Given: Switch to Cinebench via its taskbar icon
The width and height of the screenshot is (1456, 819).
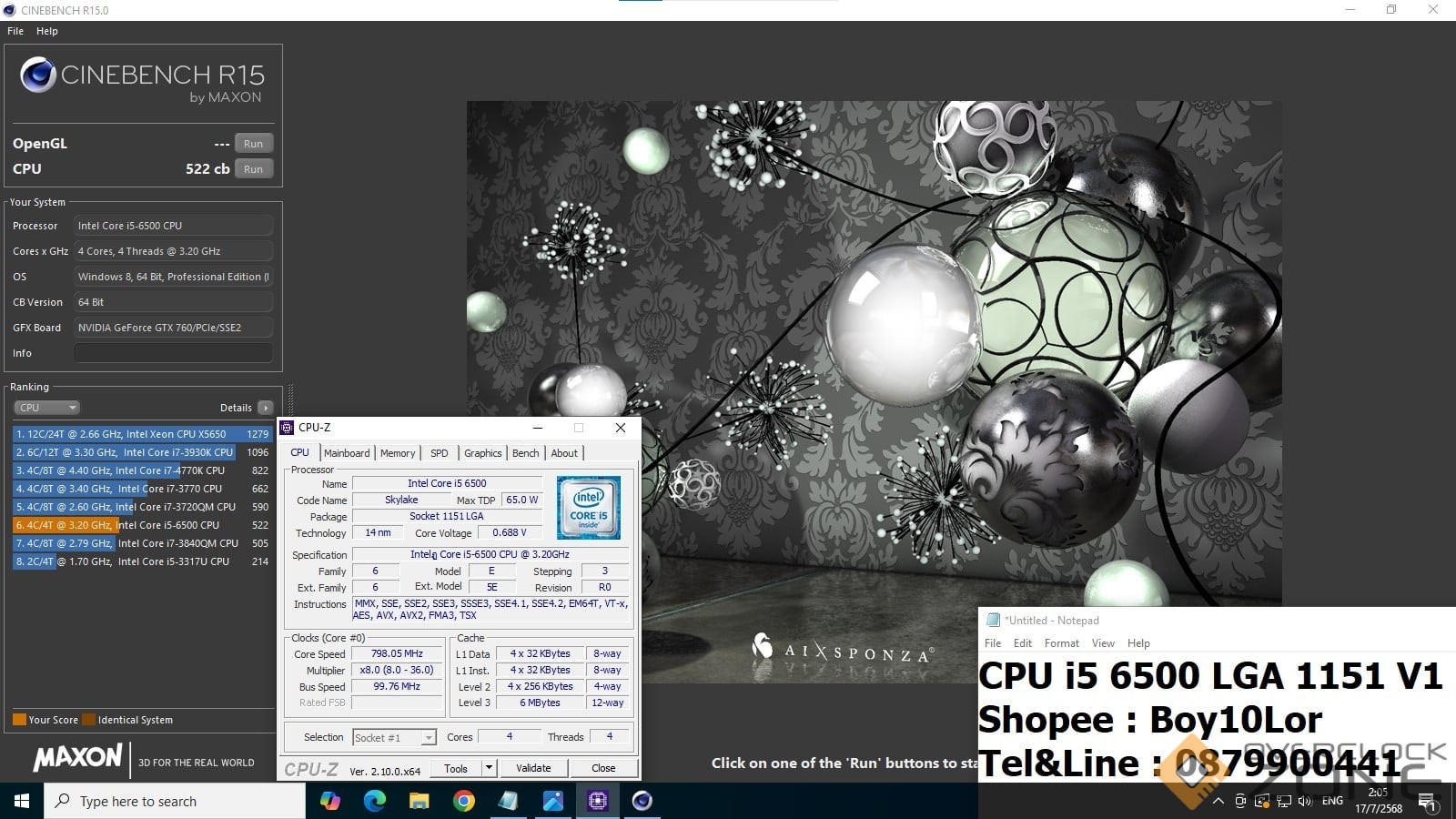Looking at the screenshot, I should point(642,801).
